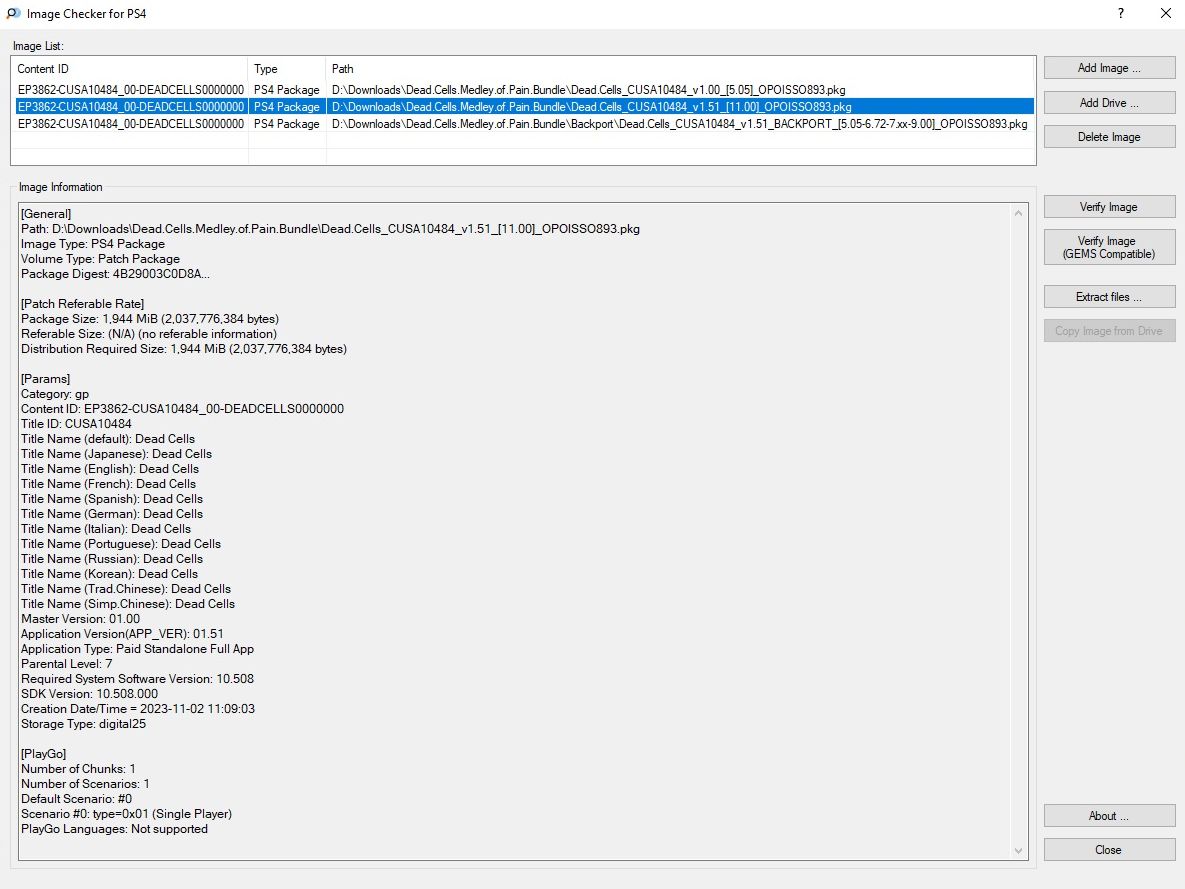
Task: Click the PlayGo Languages: Not supported line
Action: point(114,829)
